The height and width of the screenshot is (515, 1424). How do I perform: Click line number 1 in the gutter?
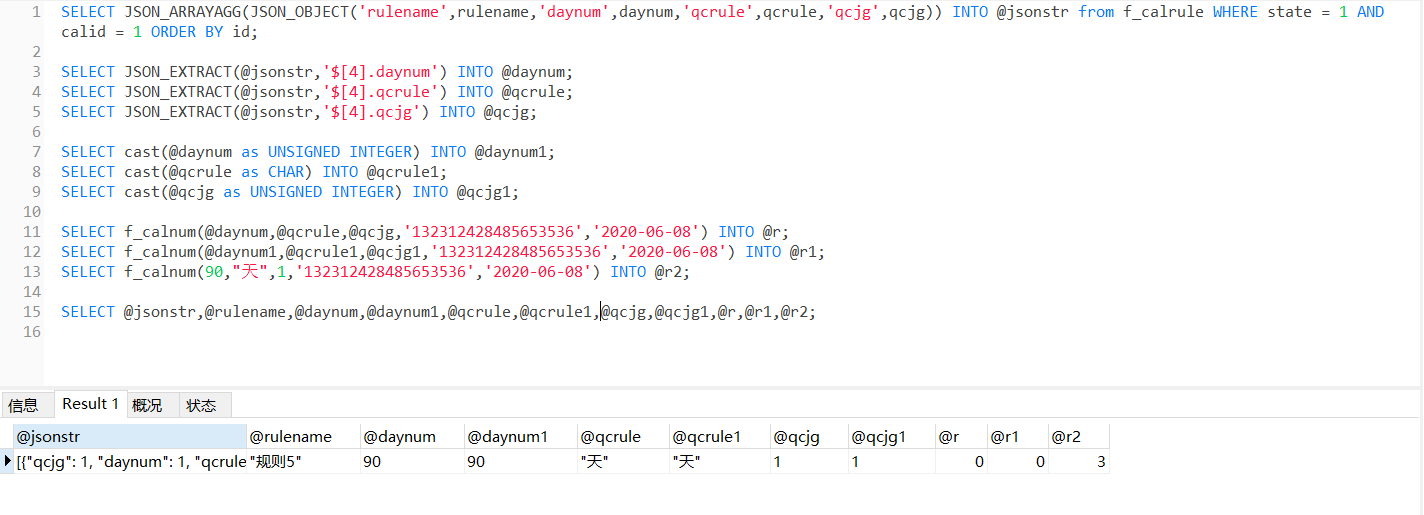pos(36,12)
